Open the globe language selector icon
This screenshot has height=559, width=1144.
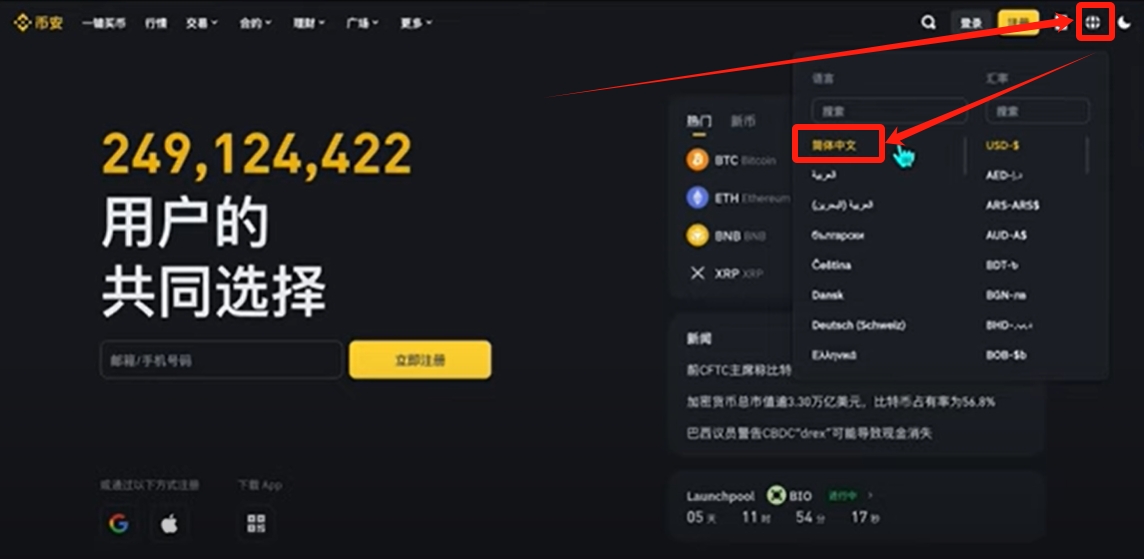point(1092,23)
